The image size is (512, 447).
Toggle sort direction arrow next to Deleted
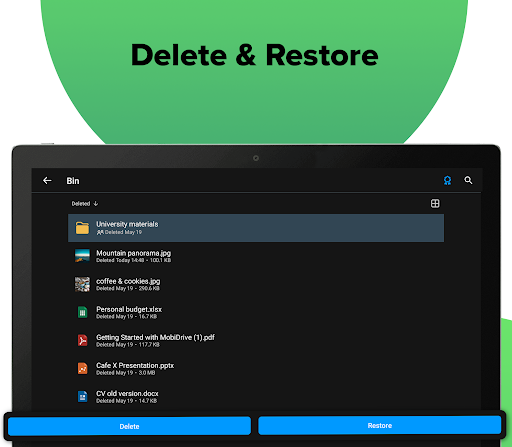pos(96,204)
